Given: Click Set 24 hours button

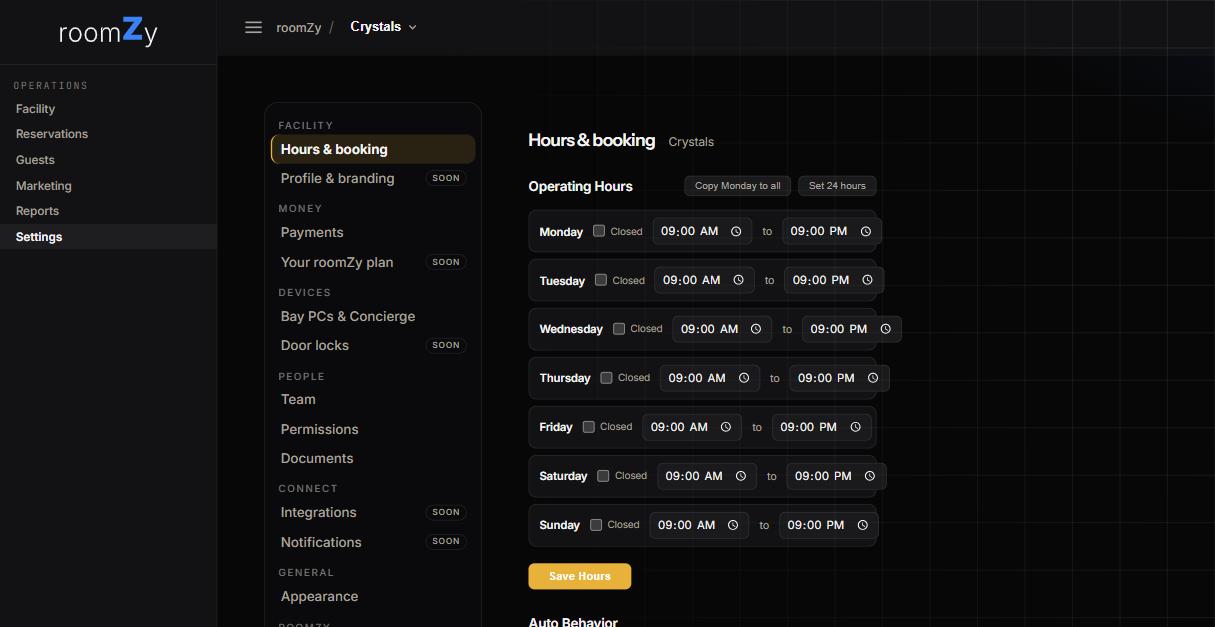Looking at the screenshot, I should [837, 186].
